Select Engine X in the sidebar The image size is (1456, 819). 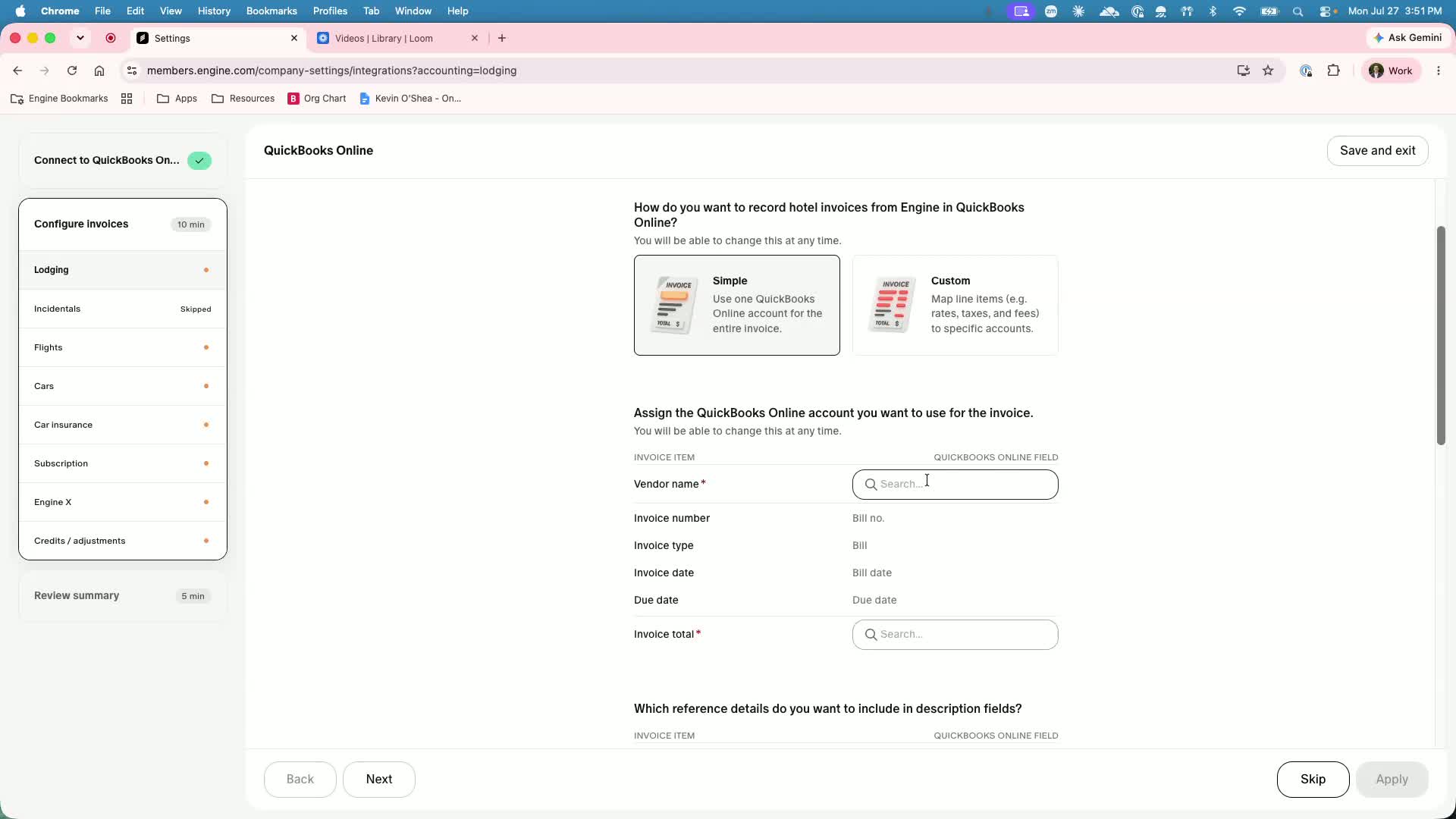pos(123,502)
